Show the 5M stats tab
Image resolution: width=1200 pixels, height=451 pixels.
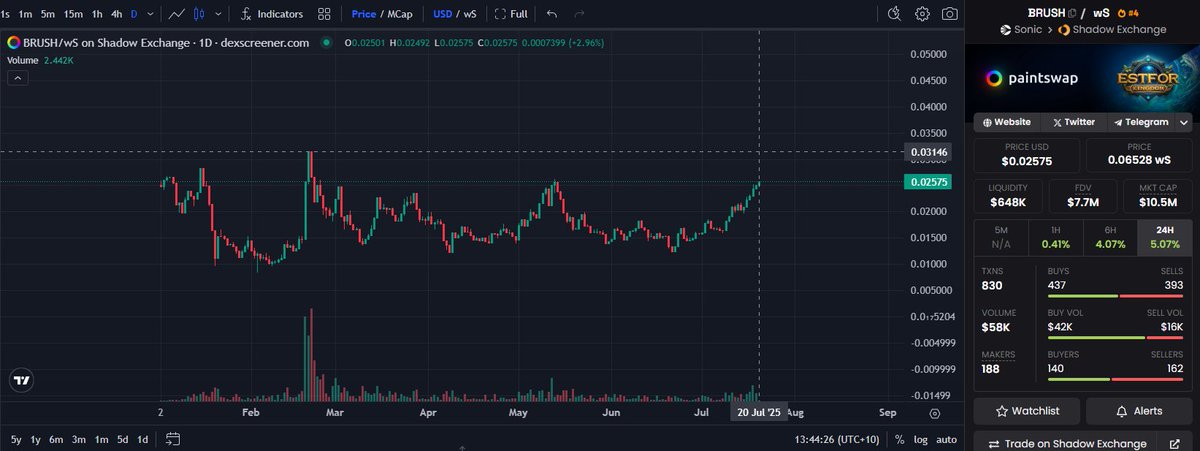[1001, 236]
